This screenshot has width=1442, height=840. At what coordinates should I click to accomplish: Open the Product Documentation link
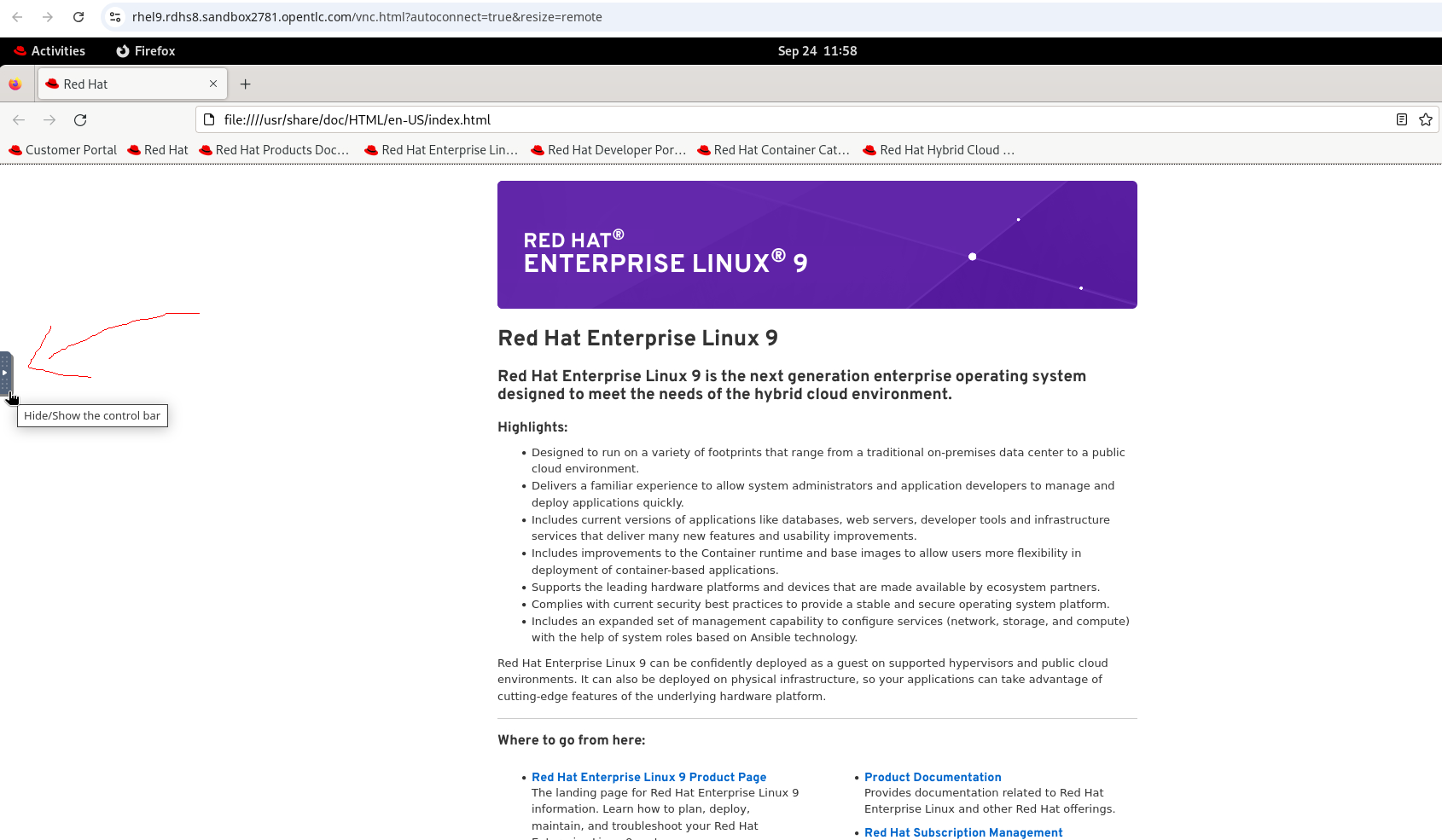point(933,777)
